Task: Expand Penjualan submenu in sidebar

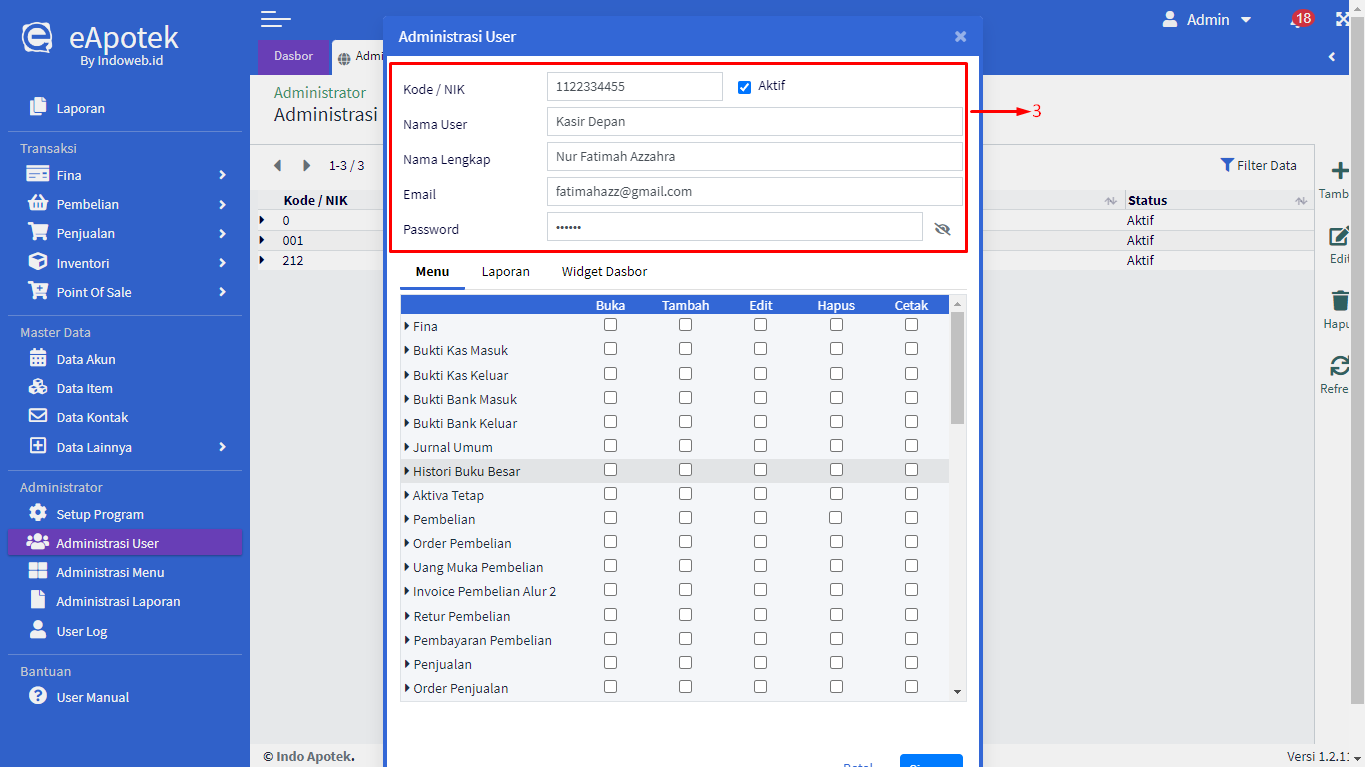Action: tap(222, 233)
